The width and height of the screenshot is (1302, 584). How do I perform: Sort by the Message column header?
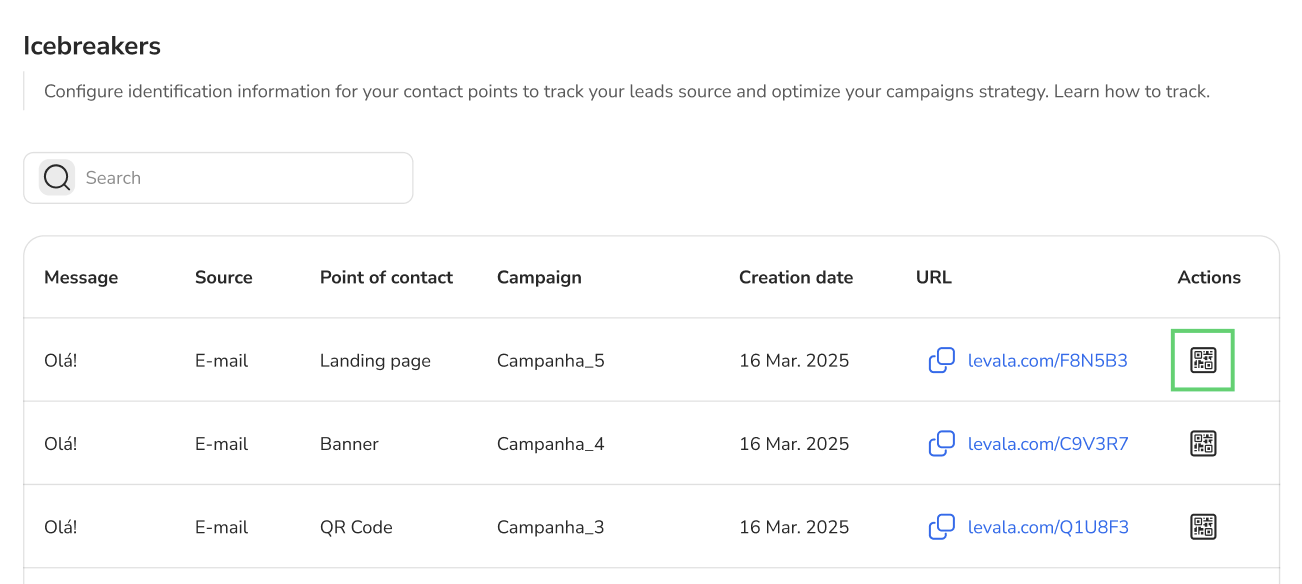pos(81,278)
